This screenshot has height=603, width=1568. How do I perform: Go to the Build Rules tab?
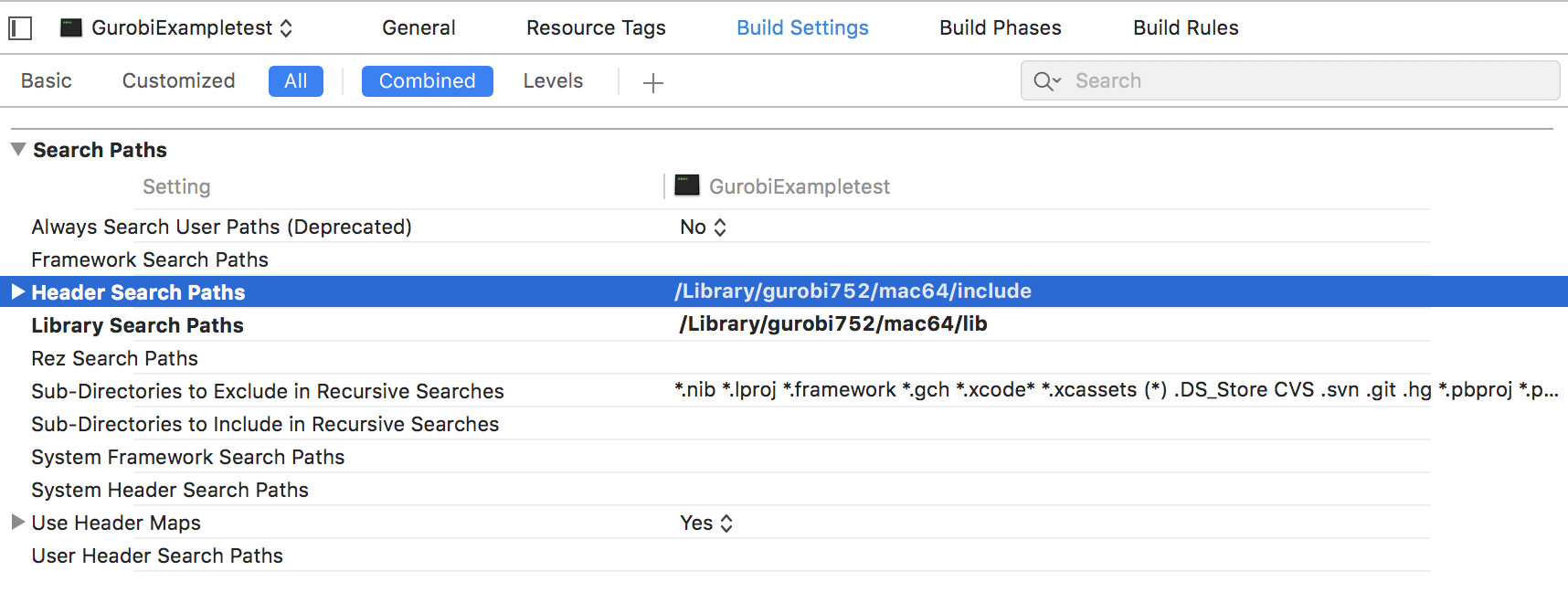pyautogui.click(x=1186, y=28)
